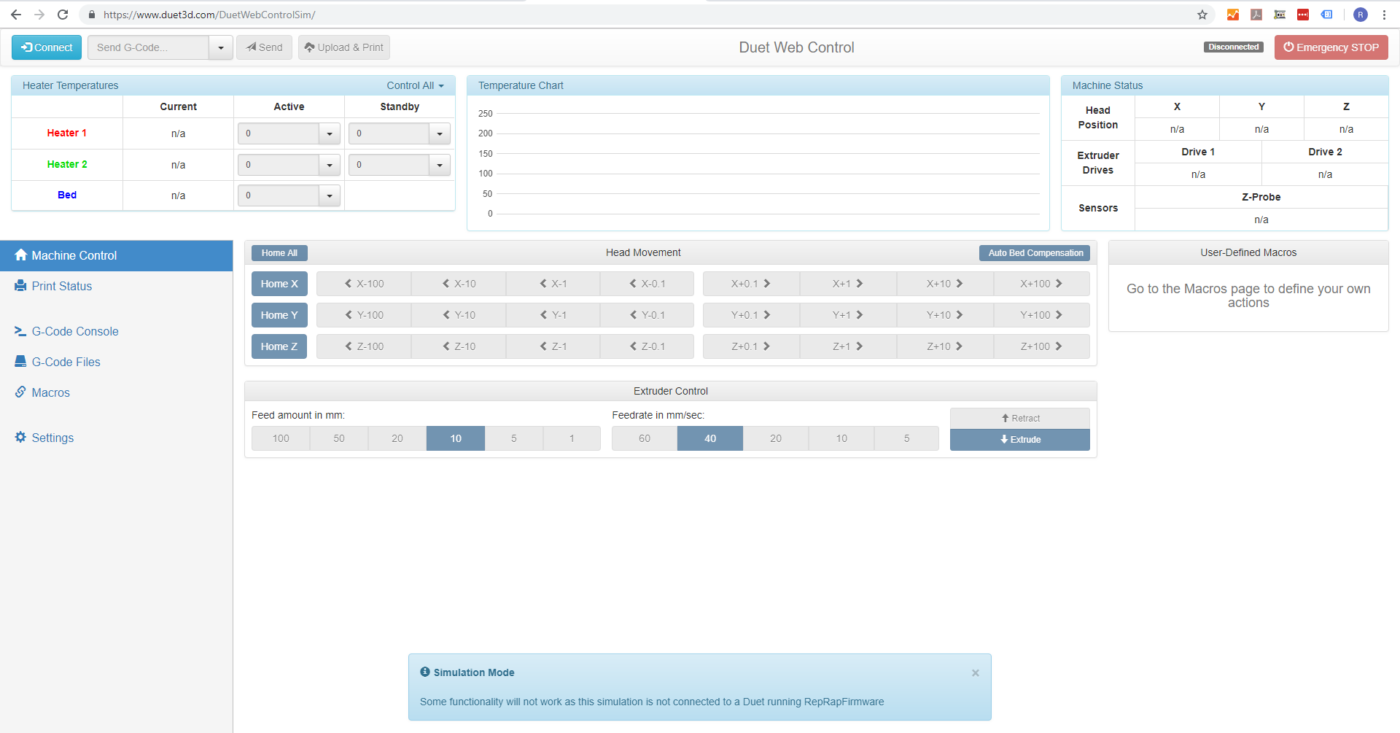
Task: Open the Control All dropdown
Action: click(x=415, y=86)
